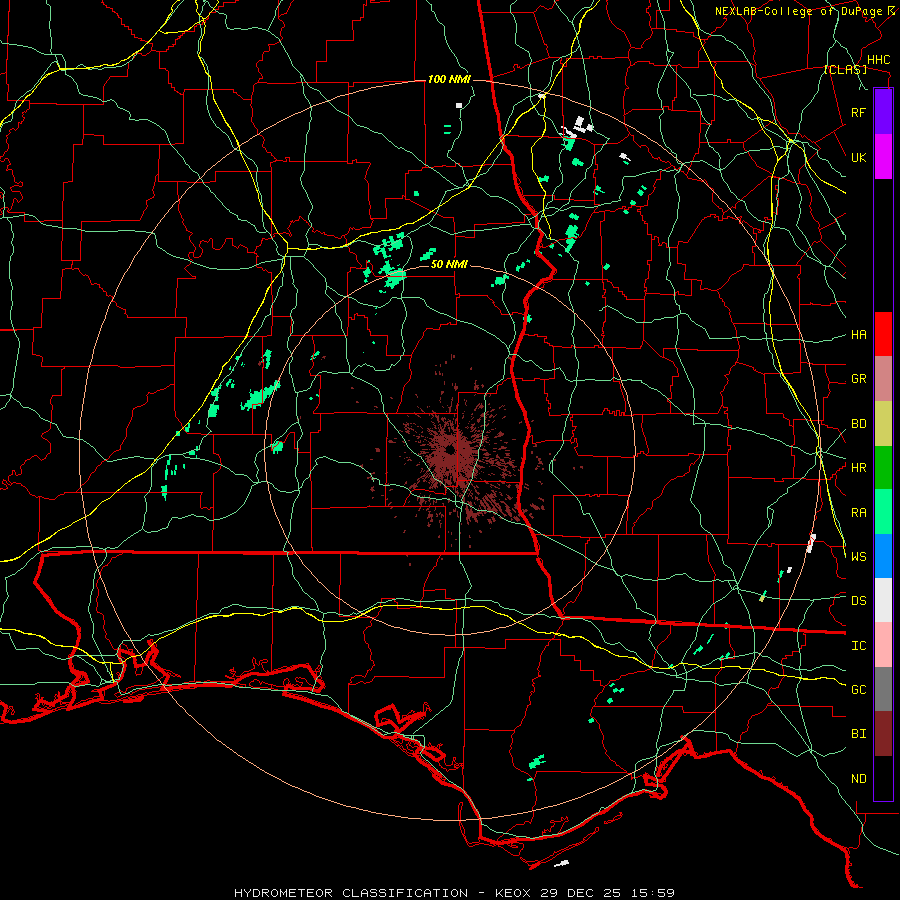Click the RF purple legend swatch
The height and width of the screenshot is (900, 900).
point(883,112)
